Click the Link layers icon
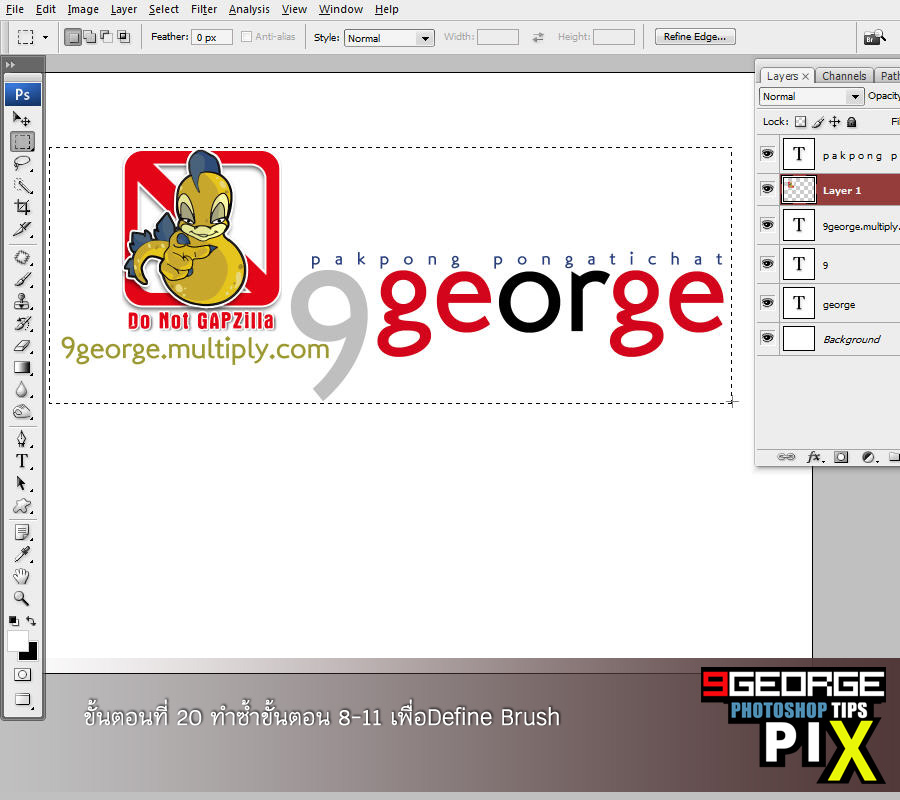900x800 pixels. coord(786,457)
